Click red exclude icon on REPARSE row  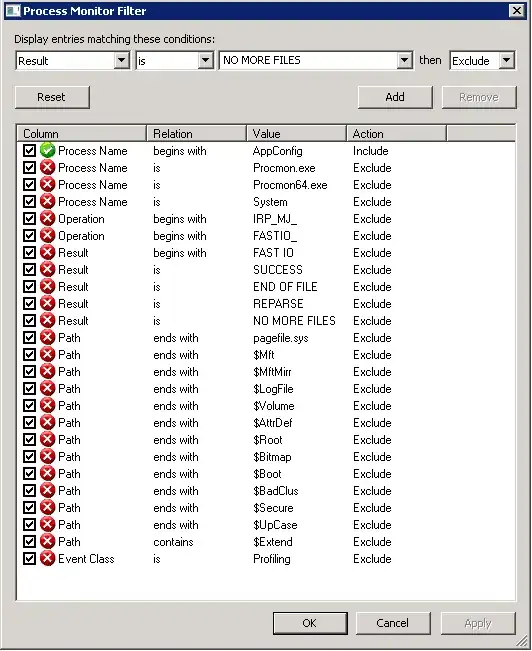[x=48, y=303]
